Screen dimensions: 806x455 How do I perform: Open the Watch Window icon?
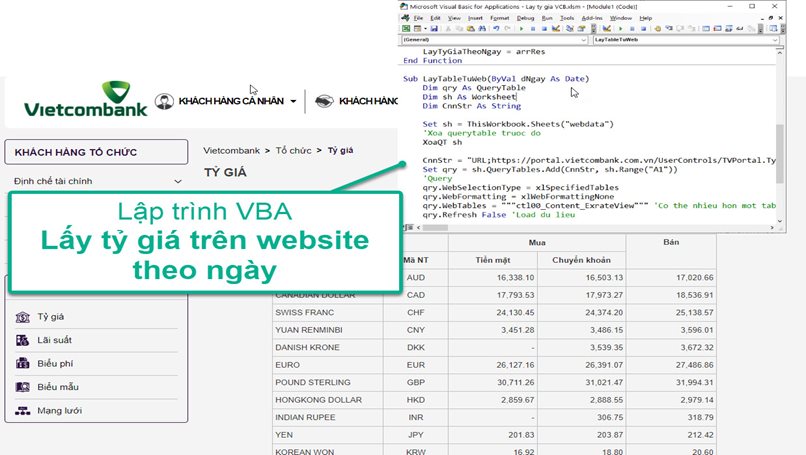pos(728,28)
